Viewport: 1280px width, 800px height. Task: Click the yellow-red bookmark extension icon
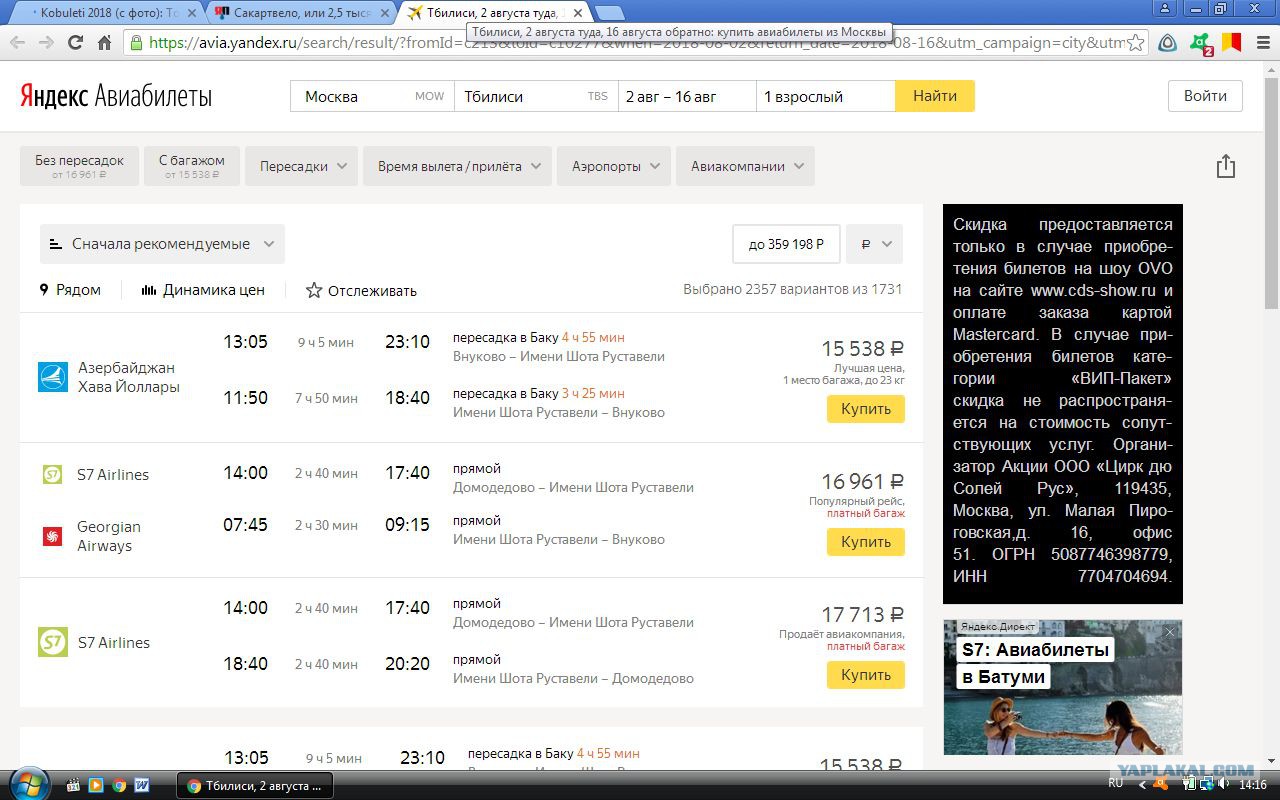(1231, 42)
